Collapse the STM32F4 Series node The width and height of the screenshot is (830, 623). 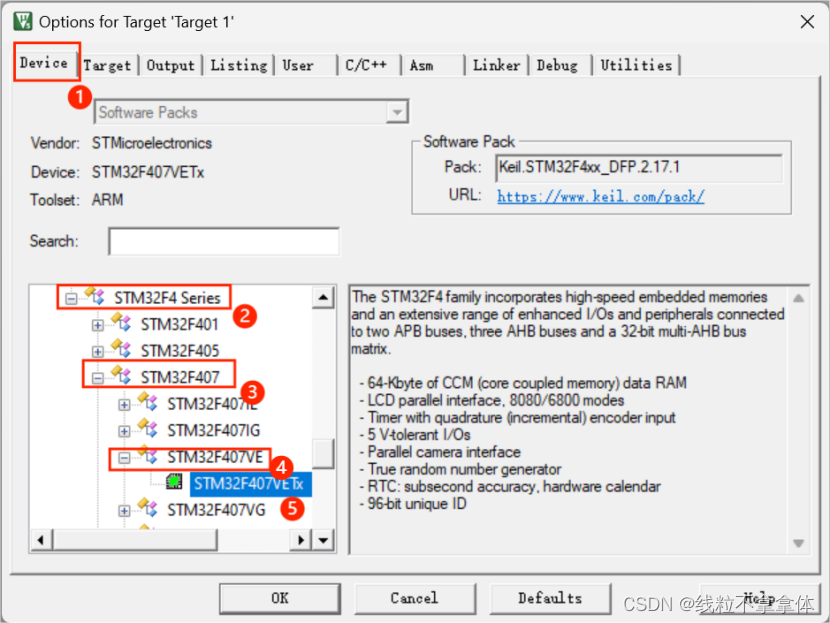[x=71, y=299]
